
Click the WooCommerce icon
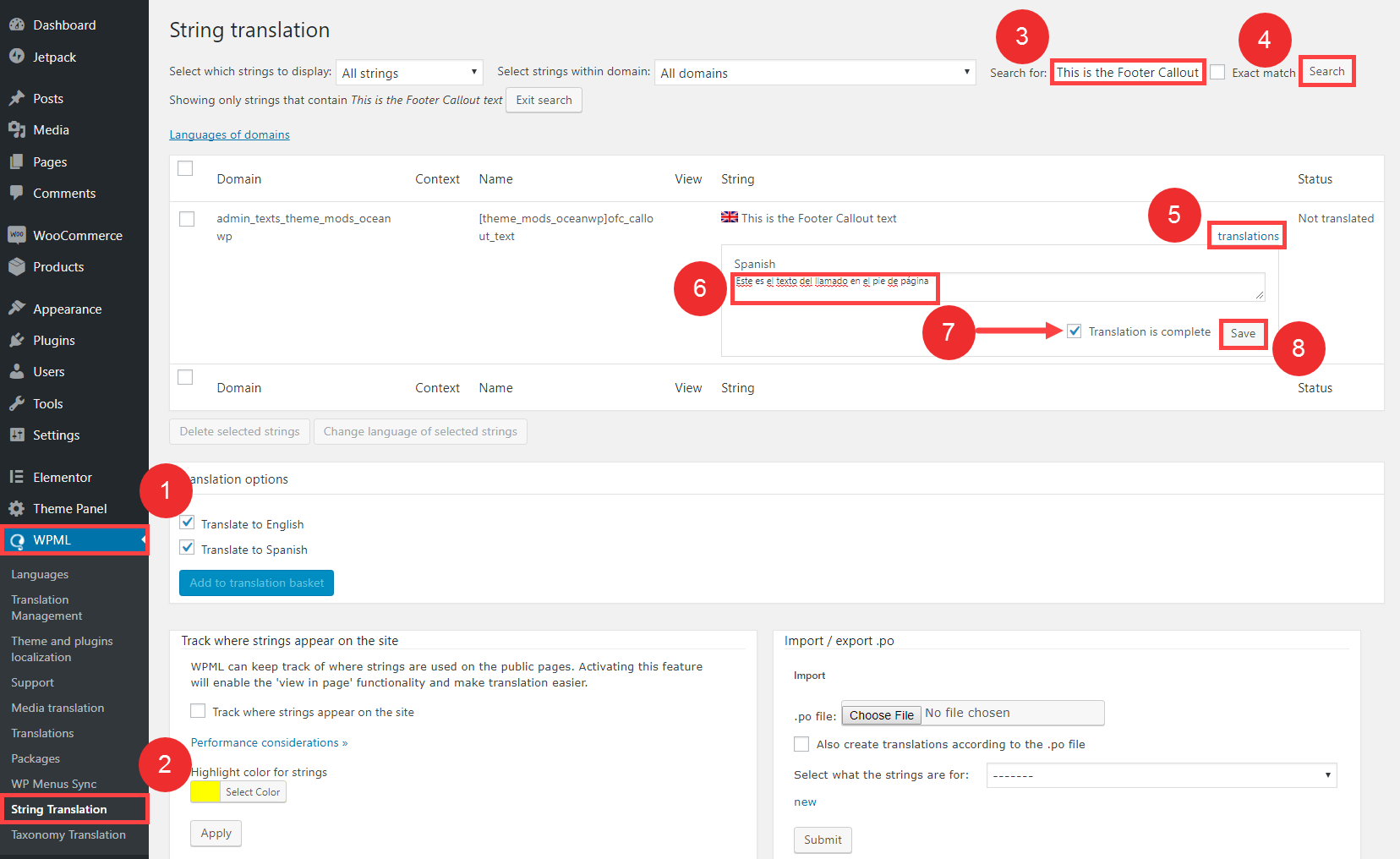[x=17, y=235]
